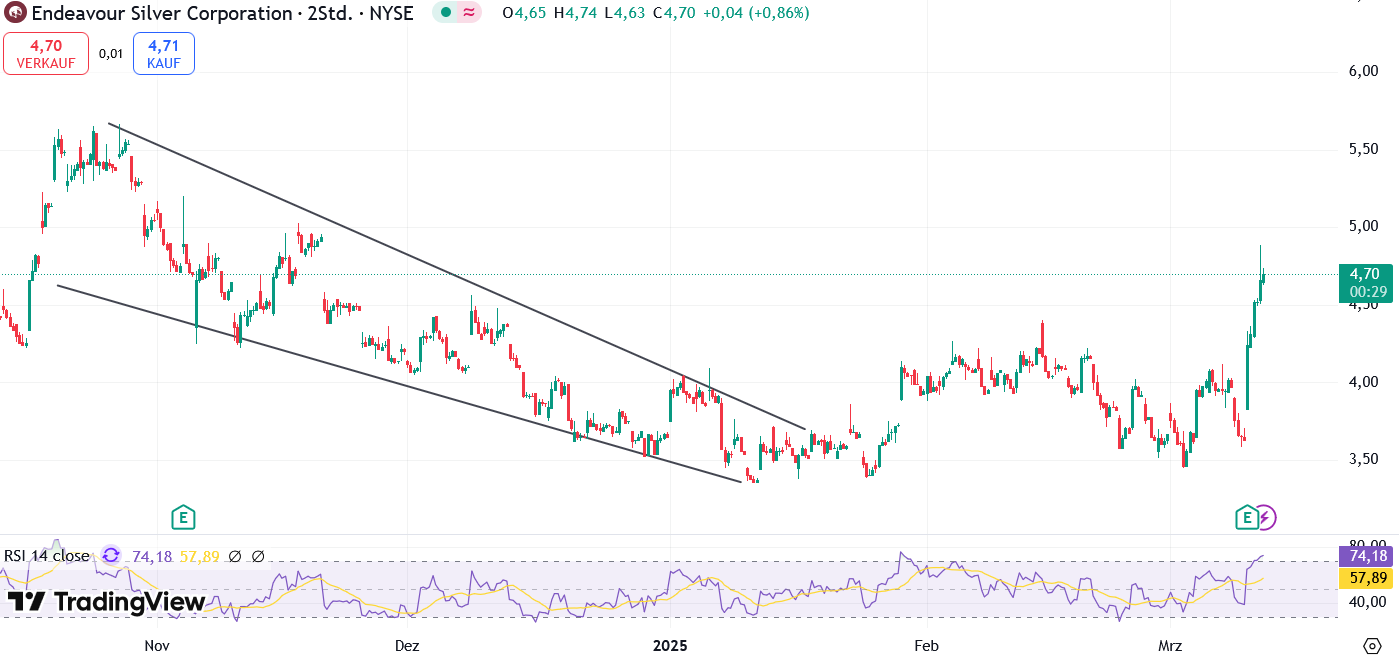
Task: Click the 3,50 price axis label
Action: (x=1364, y=459)
